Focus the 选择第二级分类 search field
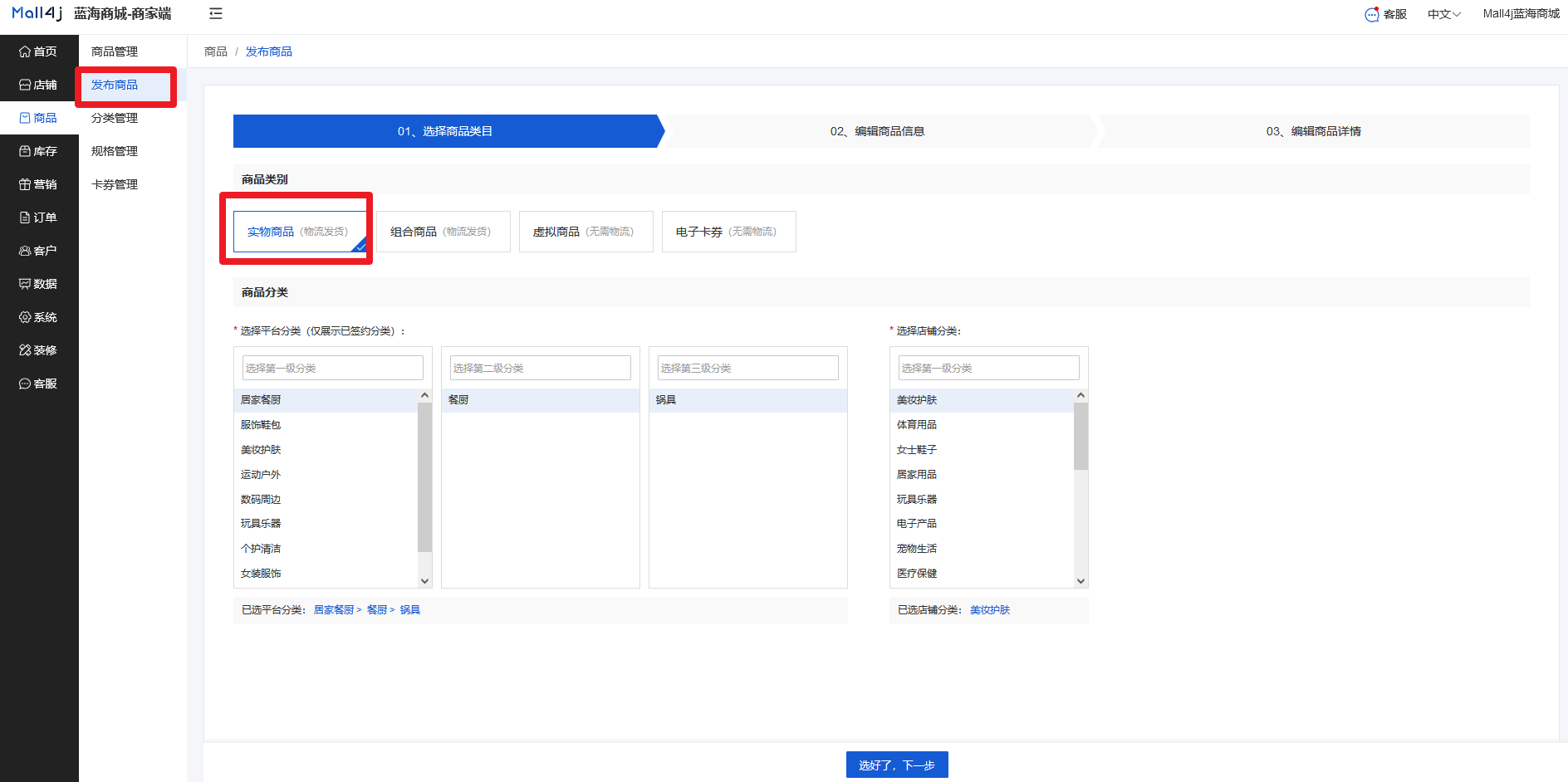This screenshot has width=1568, height=782. pos(541,368)
